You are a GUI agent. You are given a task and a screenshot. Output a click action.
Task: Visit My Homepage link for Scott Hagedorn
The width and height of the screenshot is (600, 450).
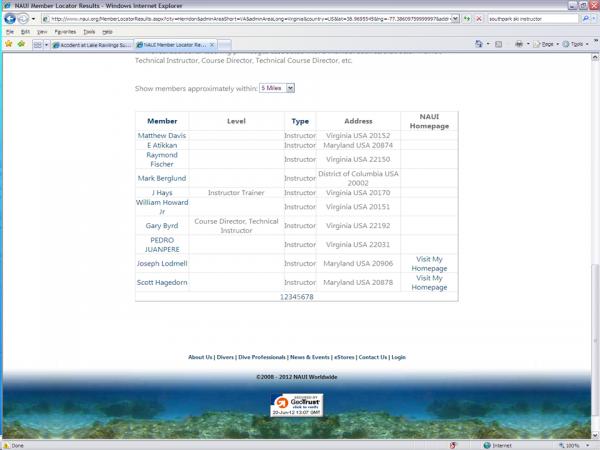tap(429, 282)
